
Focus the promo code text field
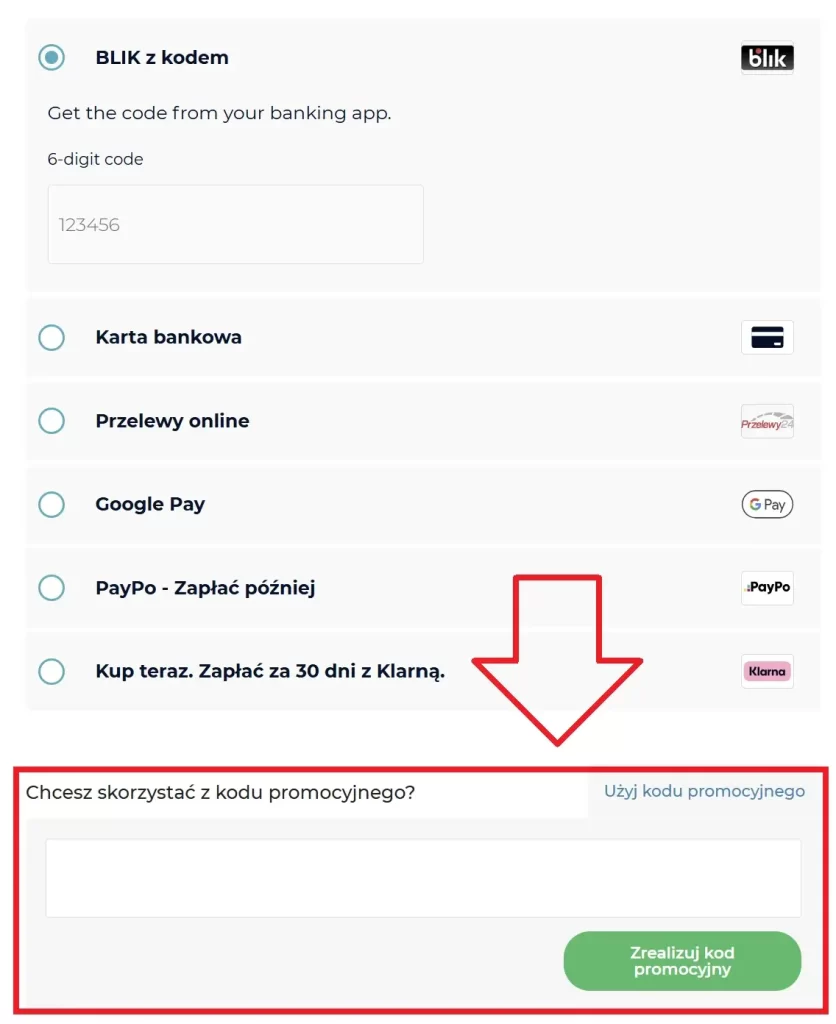coord(423,878)
